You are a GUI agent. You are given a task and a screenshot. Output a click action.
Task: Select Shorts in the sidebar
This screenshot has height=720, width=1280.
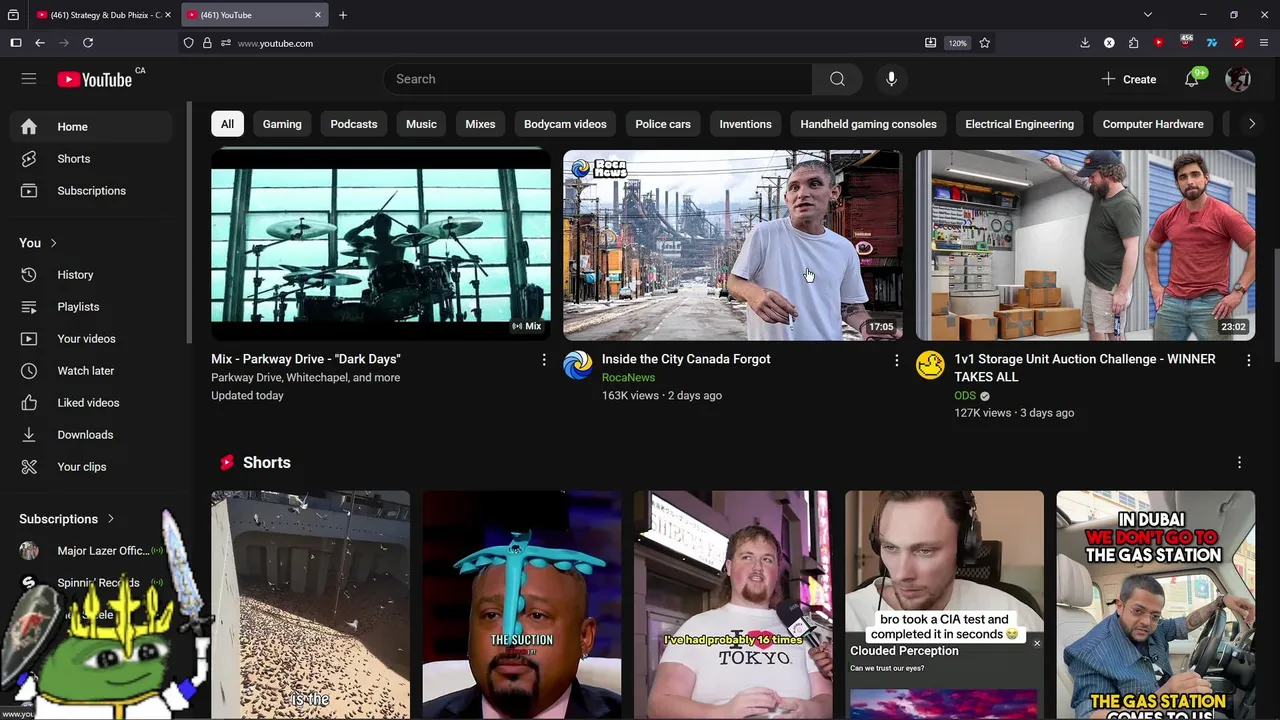click(92, 159)
